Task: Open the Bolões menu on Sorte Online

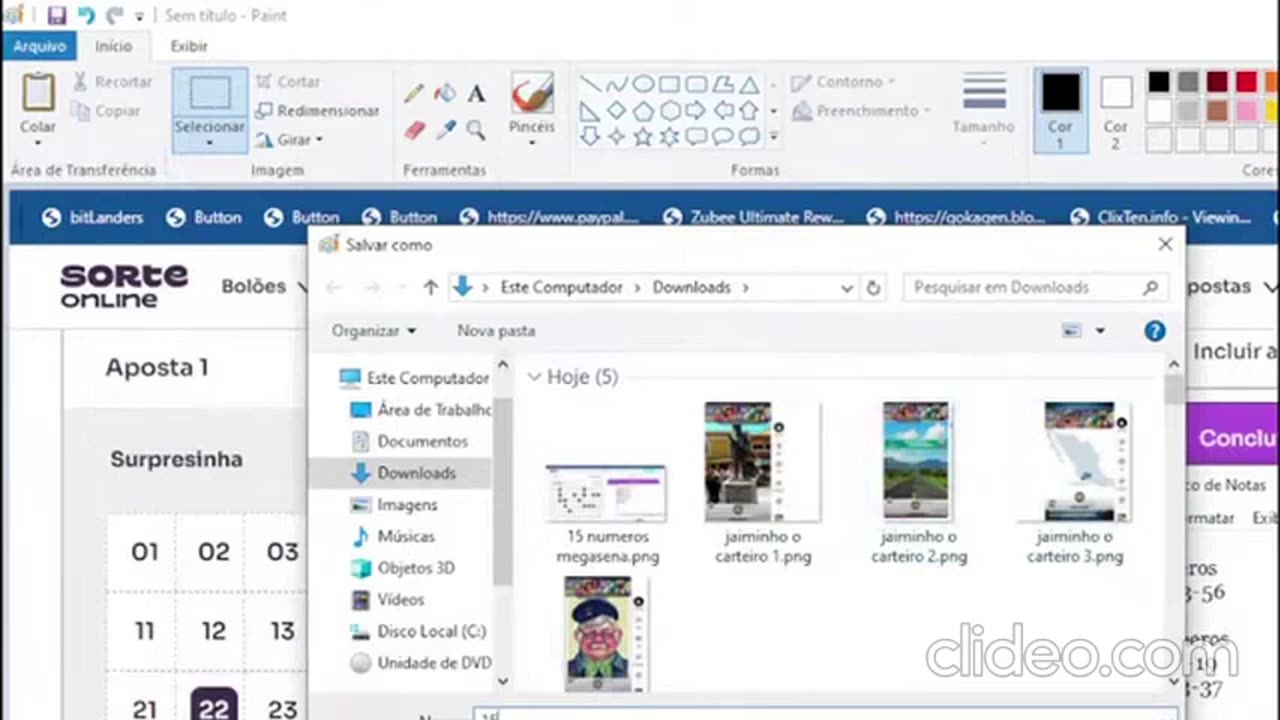Action: (263, 286)
